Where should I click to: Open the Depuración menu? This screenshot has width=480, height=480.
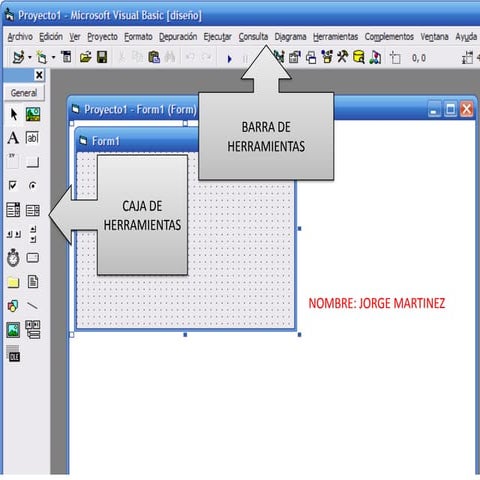point(178,37)
